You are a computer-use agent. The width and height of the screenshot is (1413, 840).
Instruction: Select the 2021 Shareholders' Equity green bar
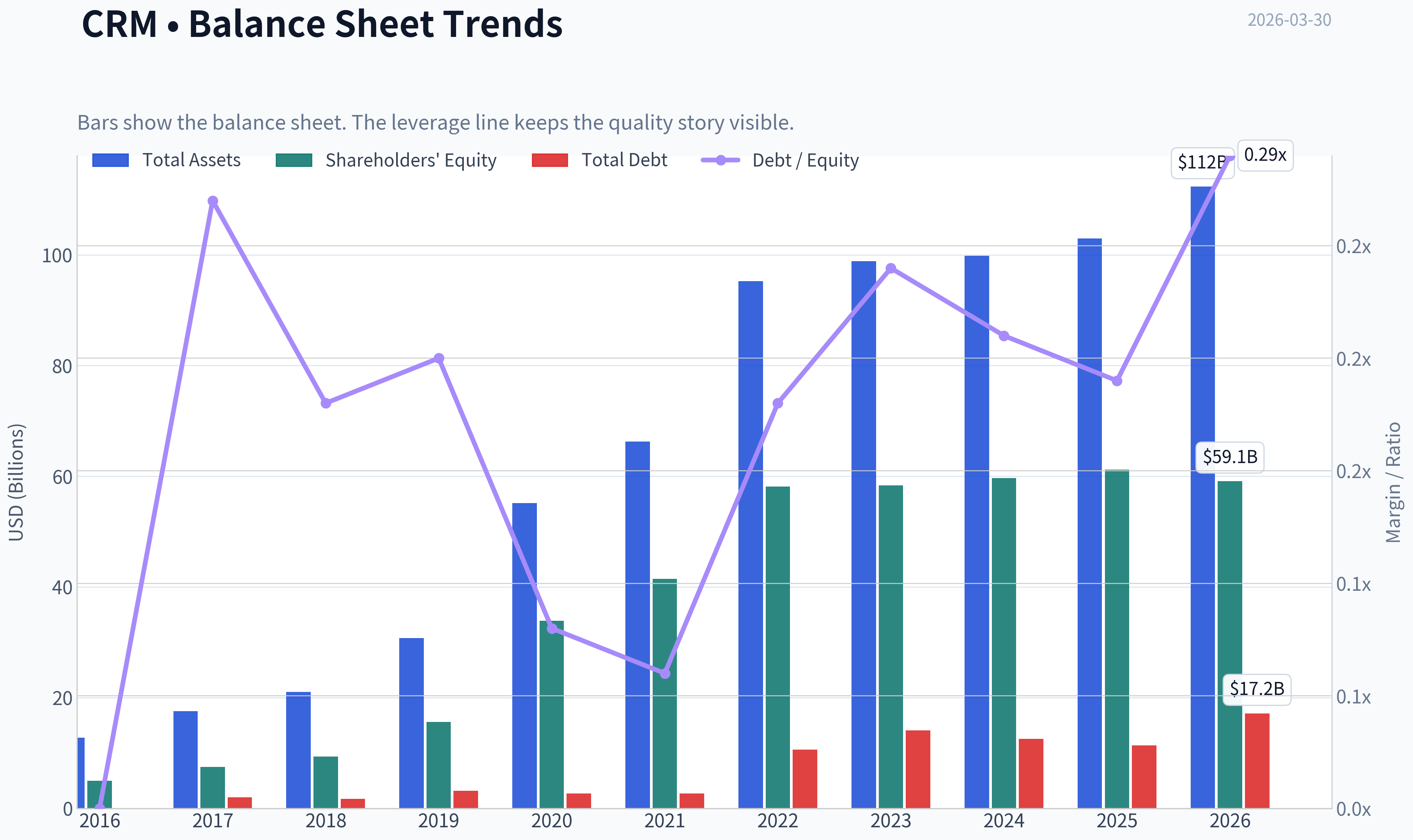(x=664, y=693)
